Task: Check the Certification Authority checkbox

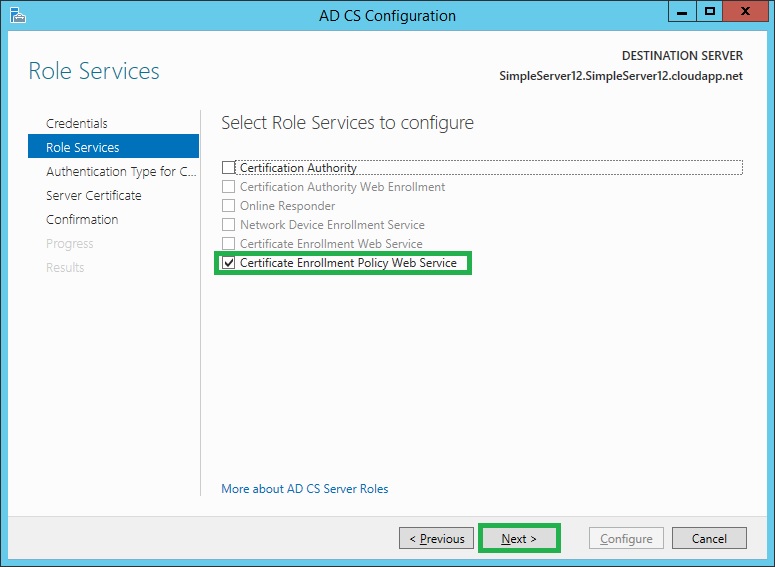Action: click(229, 168)
